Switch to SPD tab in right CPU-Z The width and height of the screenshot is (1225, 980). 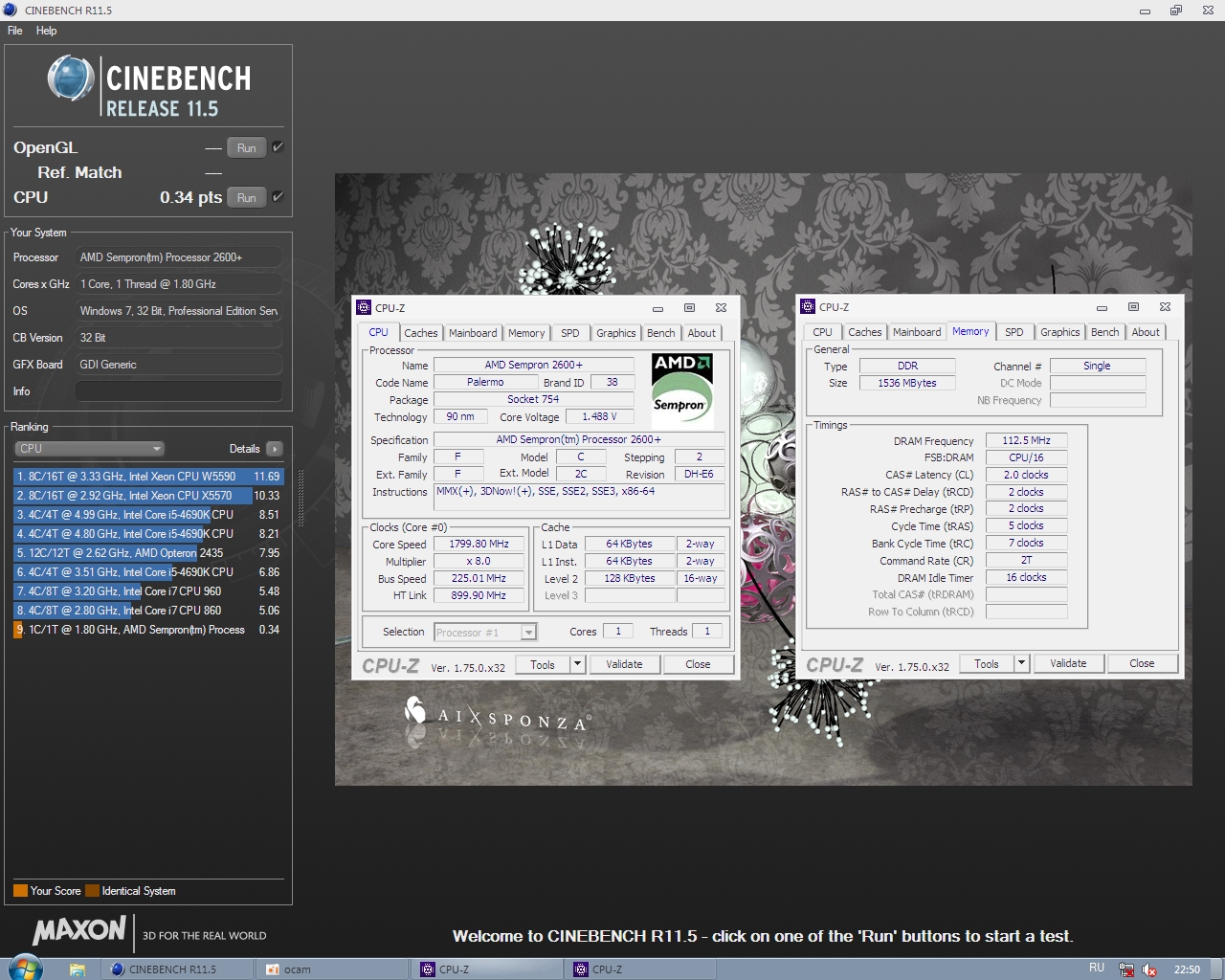[1014, 332]
